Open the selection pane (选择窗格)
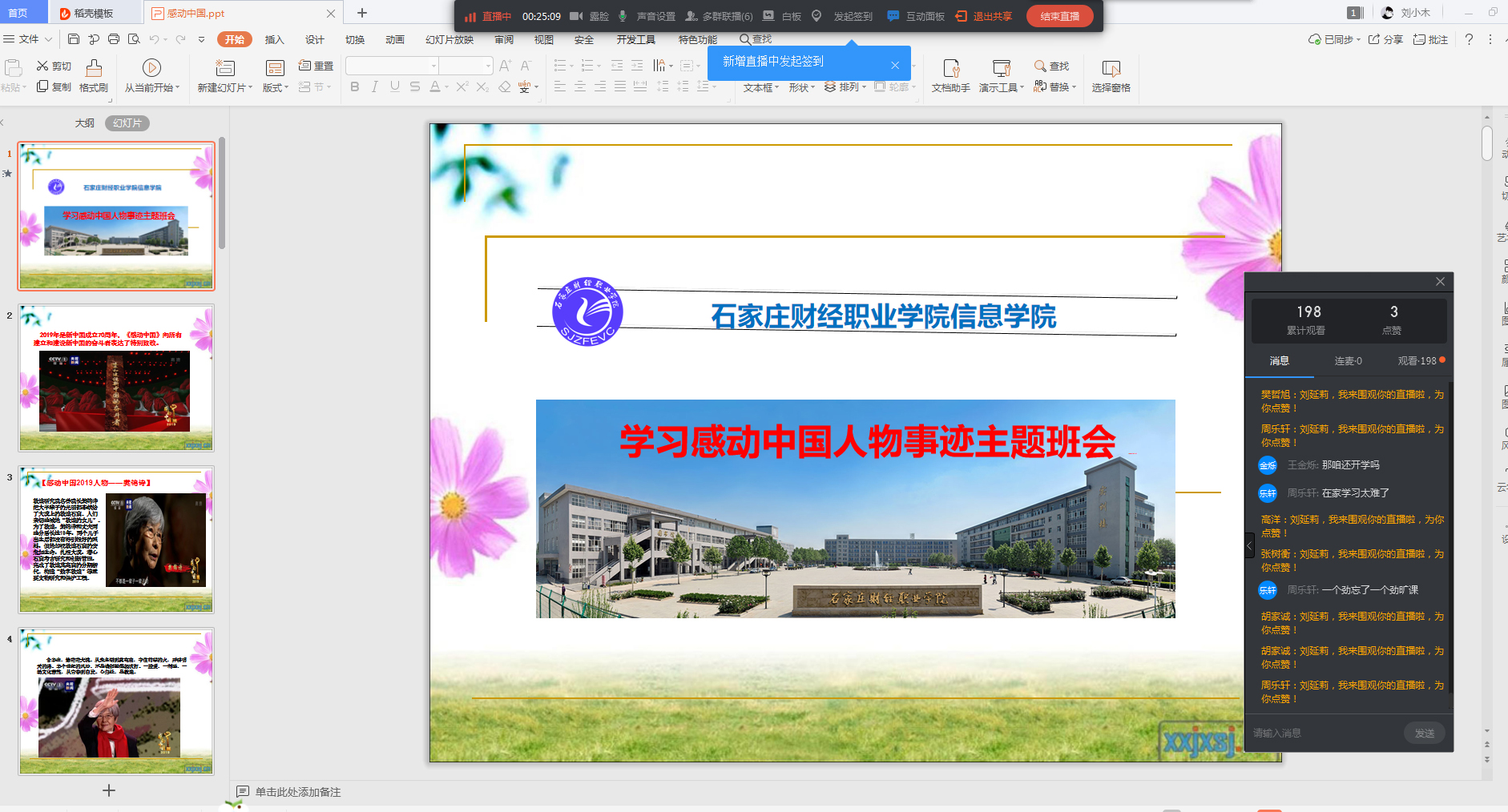The height and width of the screenshot is (812, 1508). [x=1111, y=75]
